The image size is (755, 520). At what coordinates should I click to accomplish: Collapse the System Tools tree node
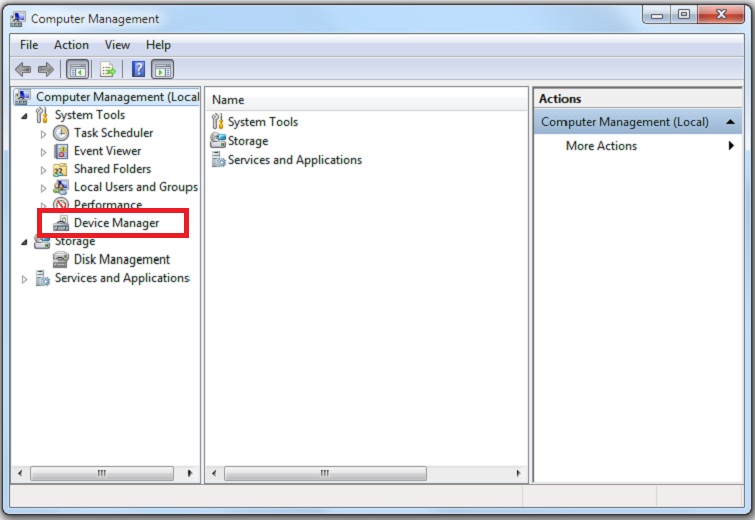tap(24, 115)
